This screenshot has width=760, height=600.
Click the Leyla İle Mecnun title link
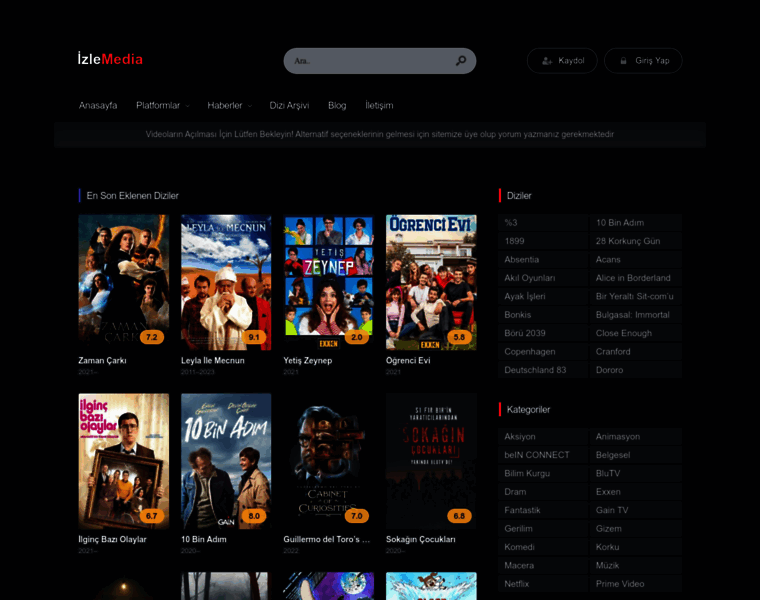pyautogui.click(x=213, y=361)
